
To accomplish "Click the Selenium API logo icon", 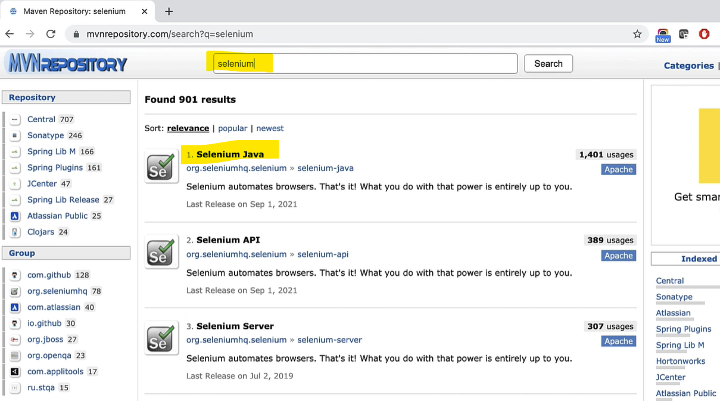I will point(160,252).
